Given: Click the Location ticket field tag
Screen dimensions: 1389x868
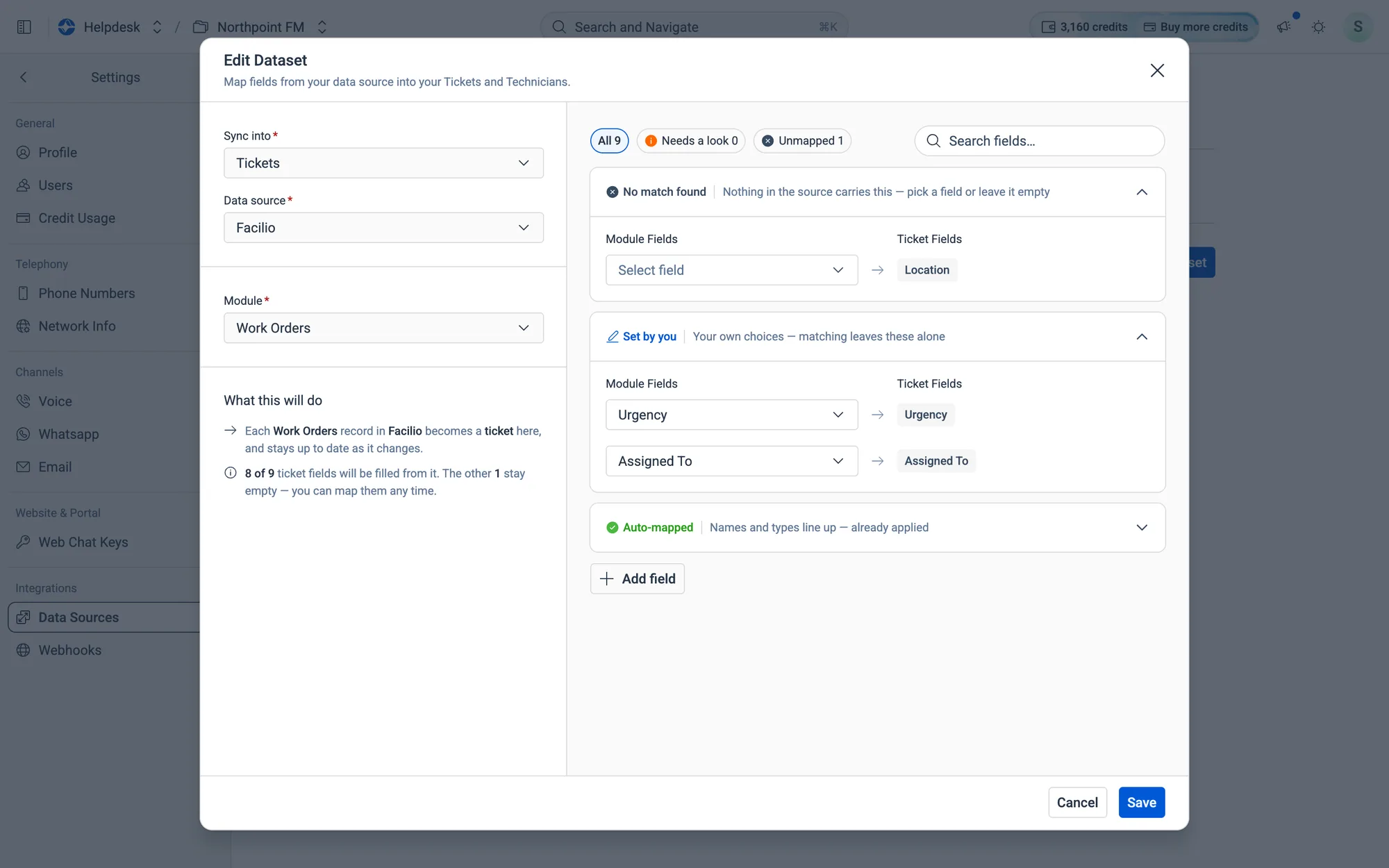Looking at the screenshot, I should 926,270.
